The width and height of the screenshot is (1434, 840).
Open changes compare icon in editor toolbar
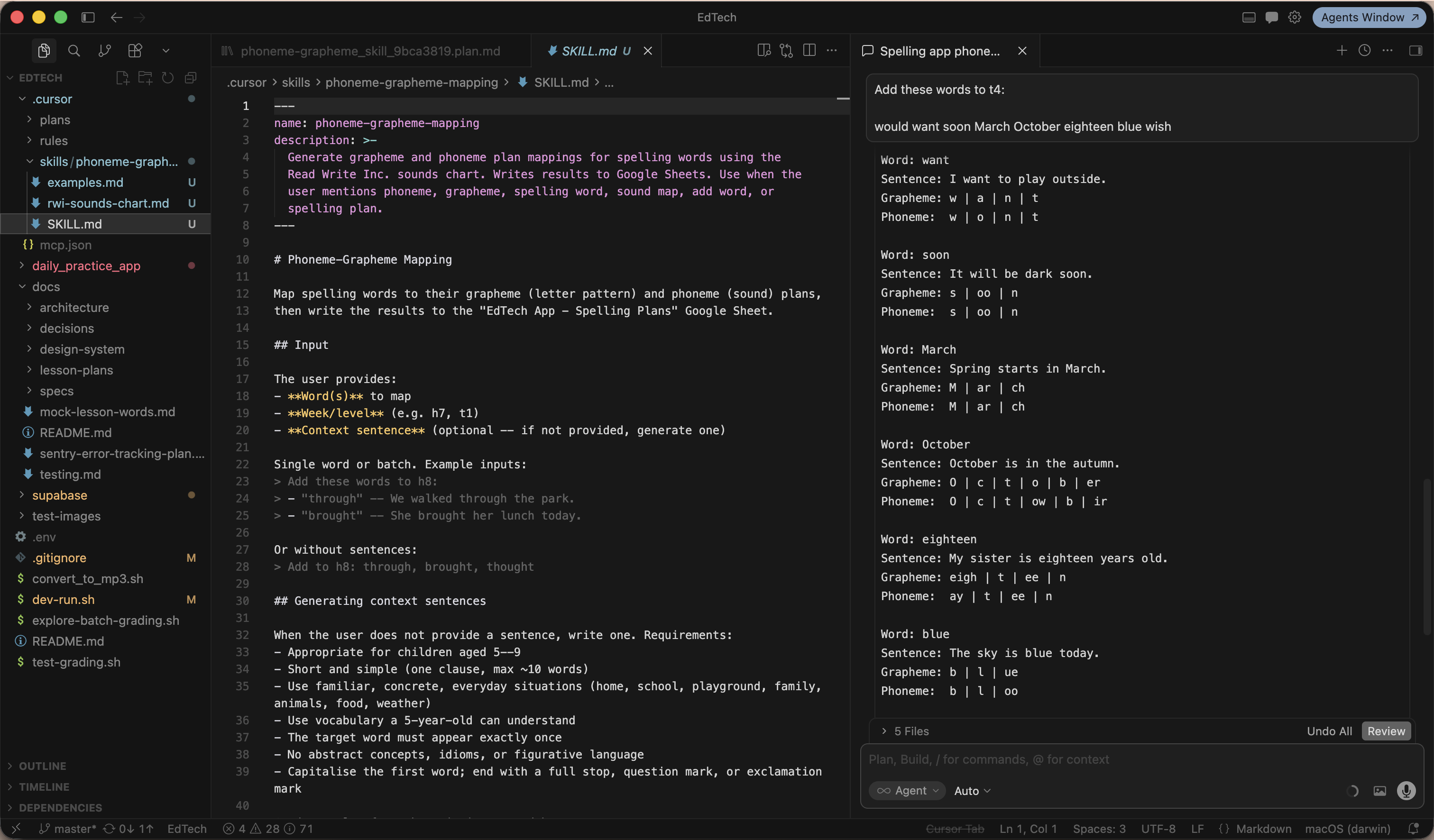pos(786,51)
